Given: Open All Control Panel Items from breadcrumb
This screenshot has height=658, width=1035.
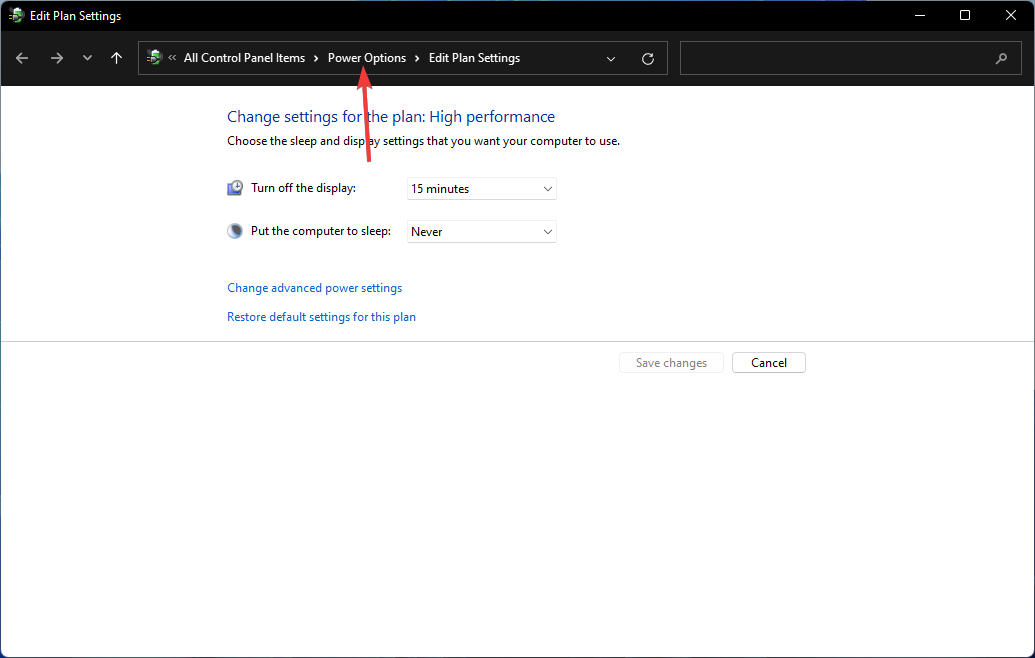Looking at the screenshot, I should click(244, 58).
